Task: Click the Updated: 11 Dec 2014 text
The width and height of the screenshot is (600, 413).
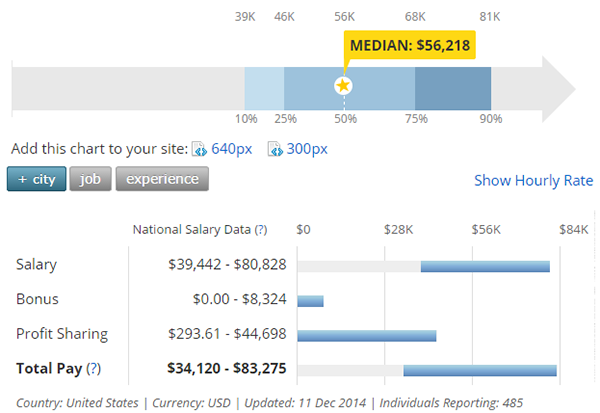Action: pos(305,403)
